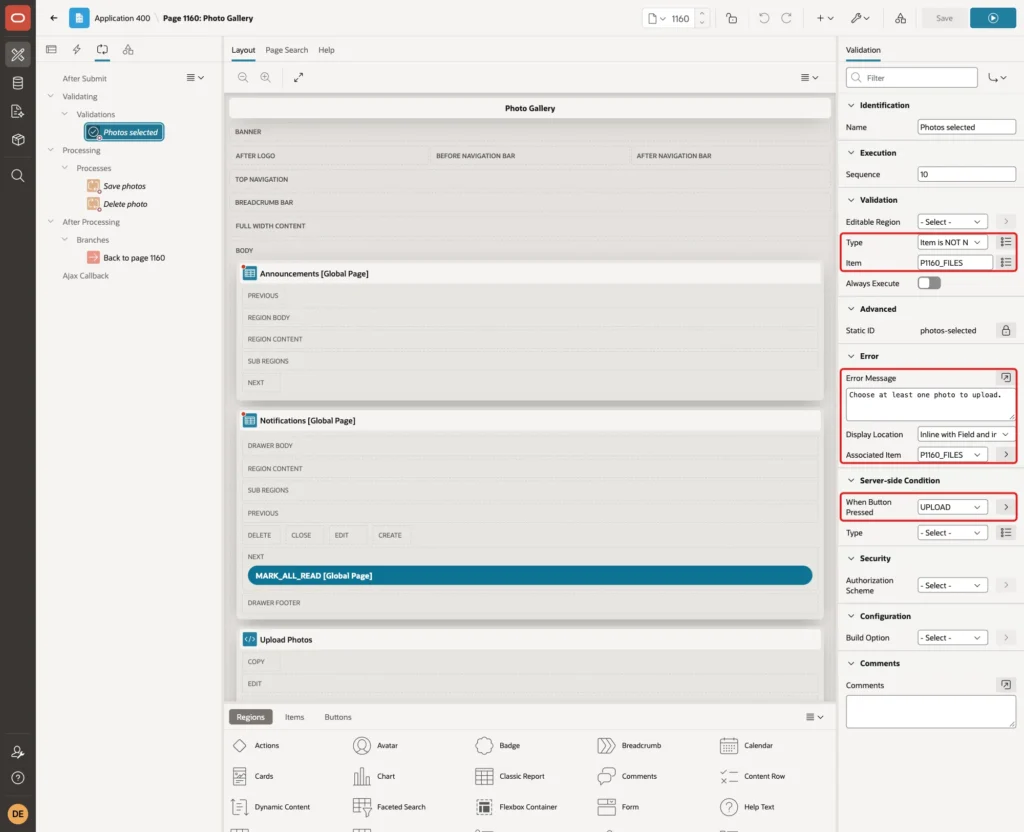Open SQL Workshop database icon in sidebar
Image resolution: width=1024 pixels, height=832 pixels.
click(x=18, y=83)
